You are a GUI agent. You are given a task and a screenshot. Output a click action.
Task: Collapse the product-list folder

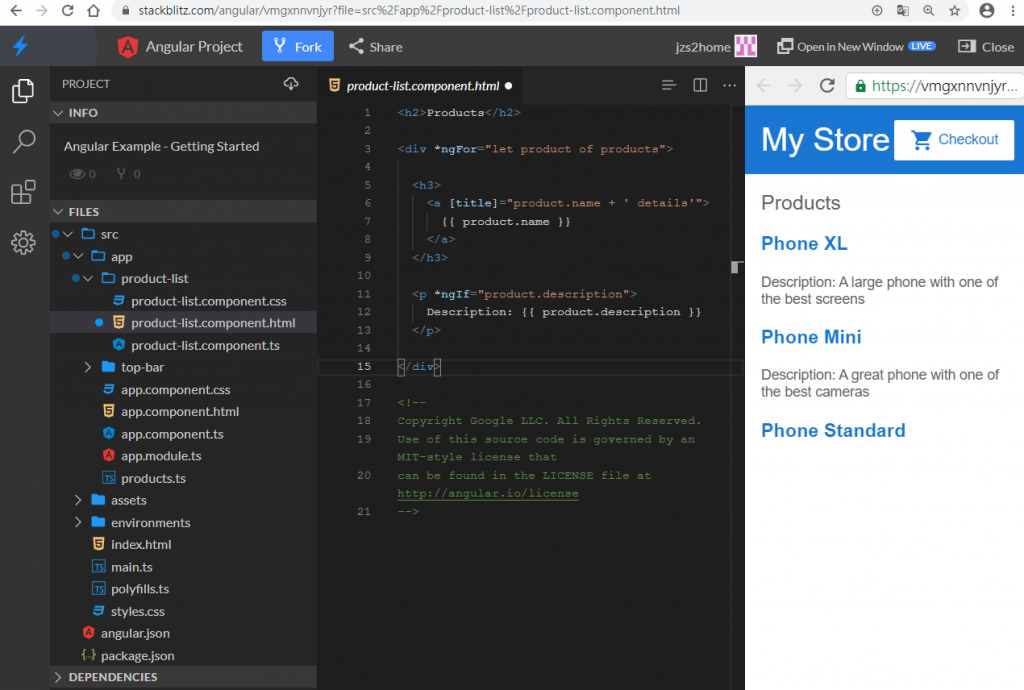coord(88,278)
